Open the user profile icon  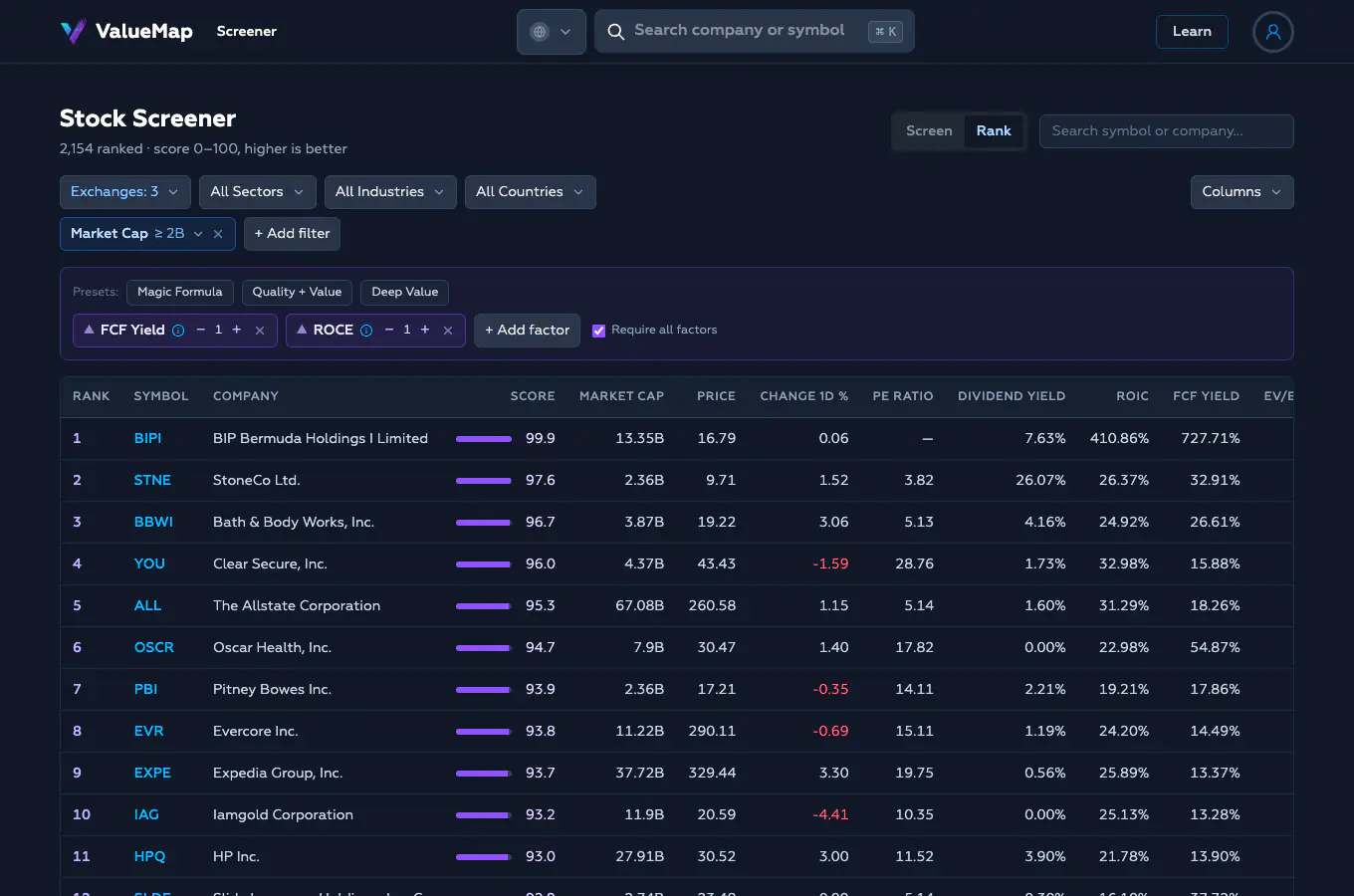click(1272, 32)
